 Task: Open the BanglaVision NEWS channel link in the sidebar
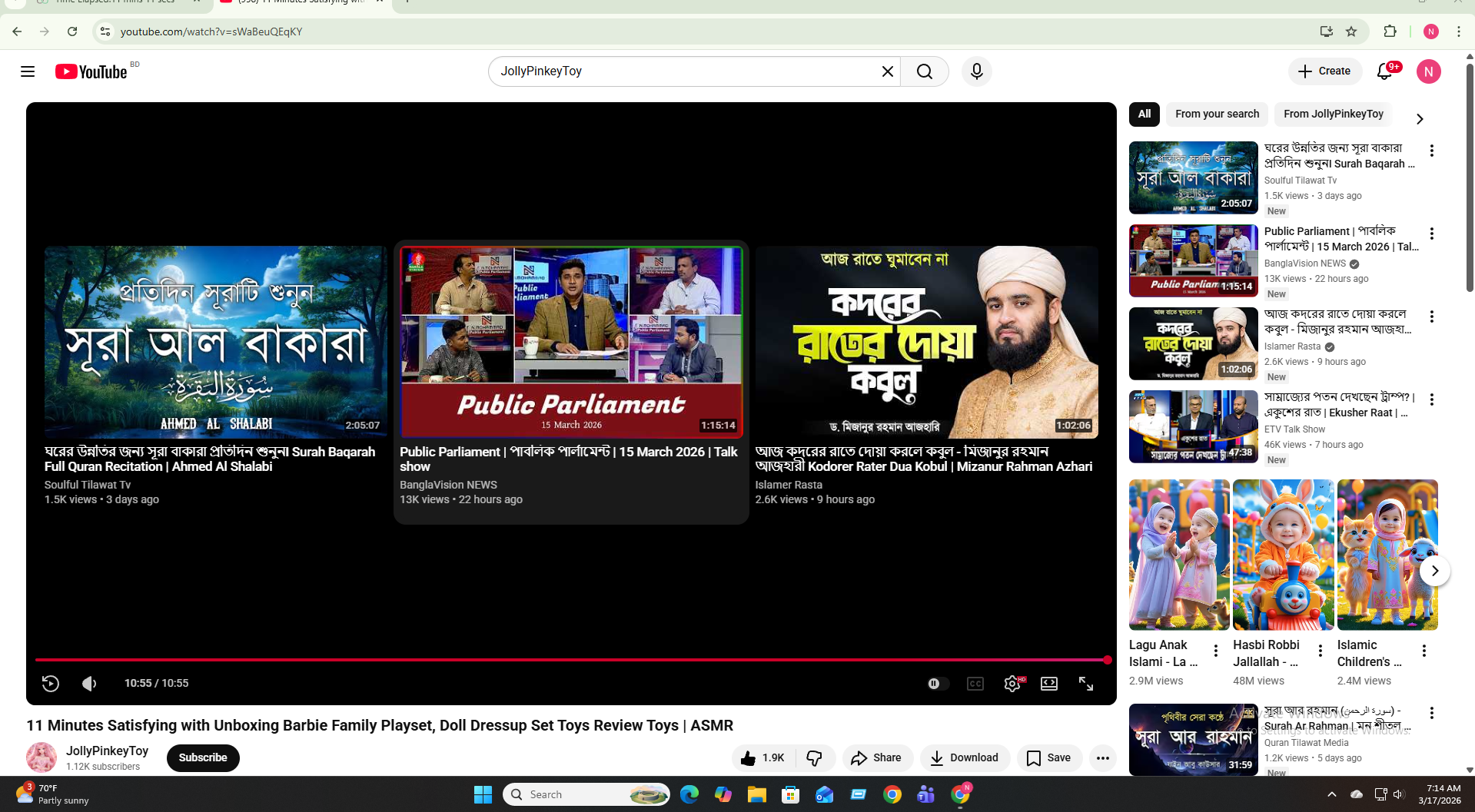[1305, 263]
